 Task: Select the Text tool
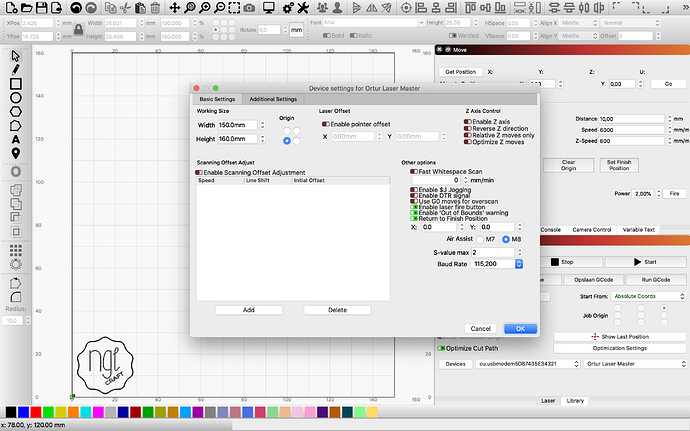click(15, 140)
